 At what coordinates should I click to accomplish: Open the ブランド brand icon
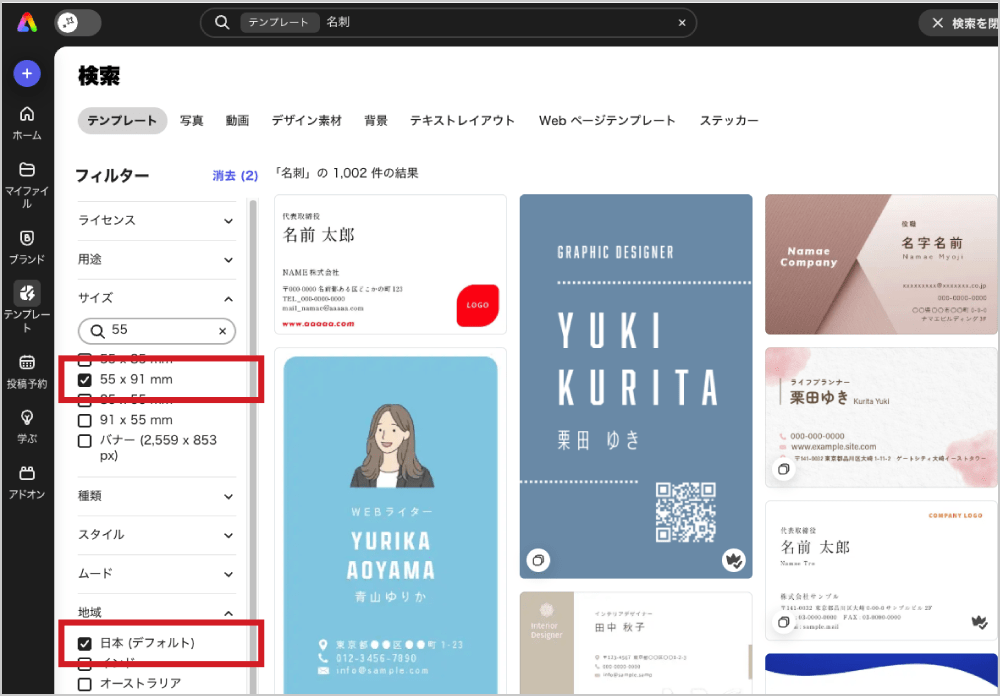[x=27, y=238]
